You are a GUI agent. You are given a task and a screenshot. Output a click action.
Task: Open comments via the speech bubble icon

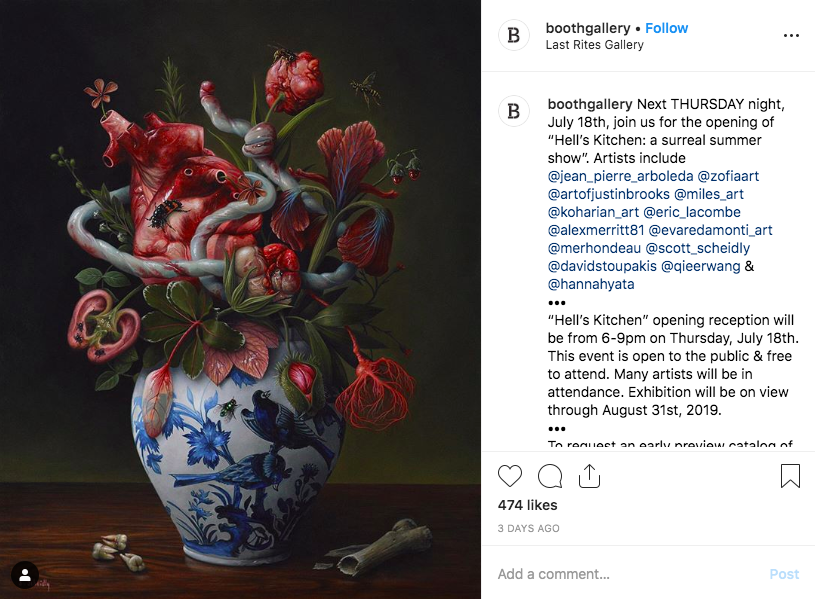[x=549, y=476]
